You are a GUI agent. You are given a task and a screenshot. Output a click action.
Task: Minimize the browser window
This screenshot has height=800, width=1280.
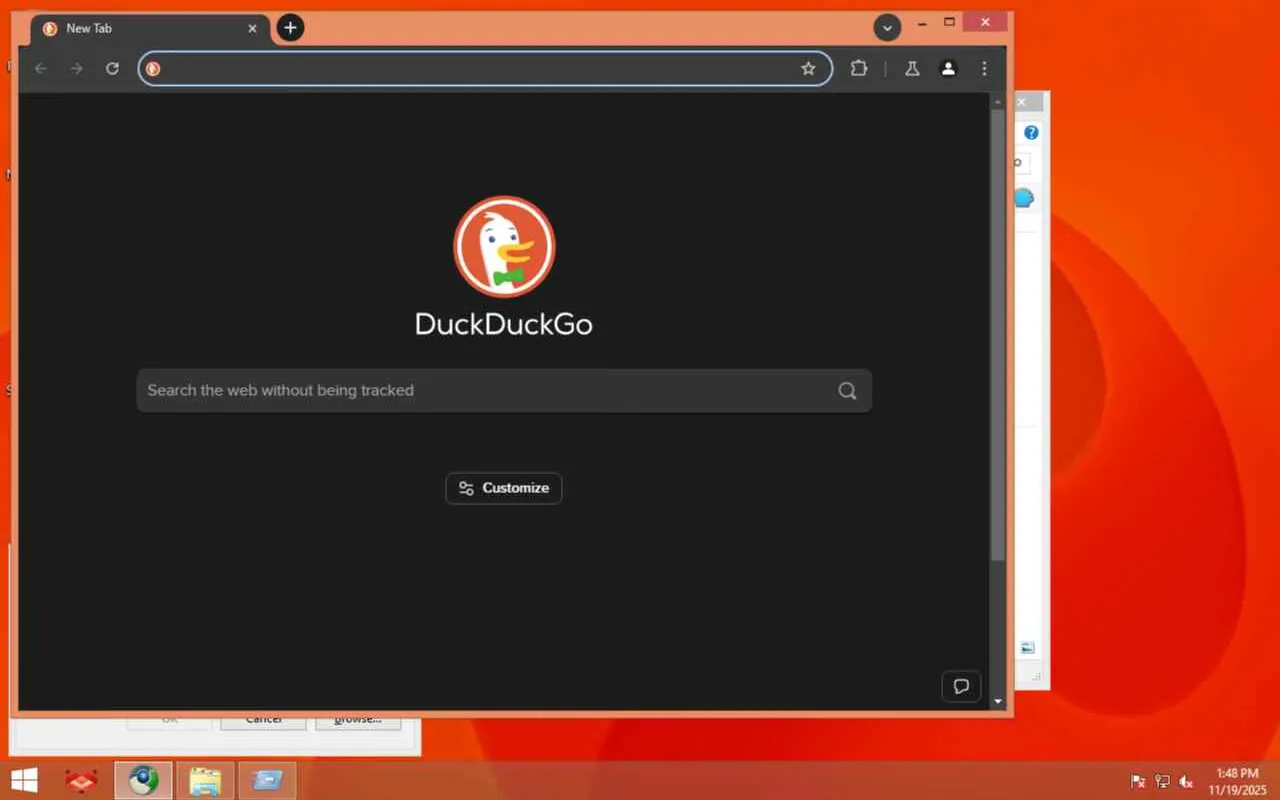[922, 22]
